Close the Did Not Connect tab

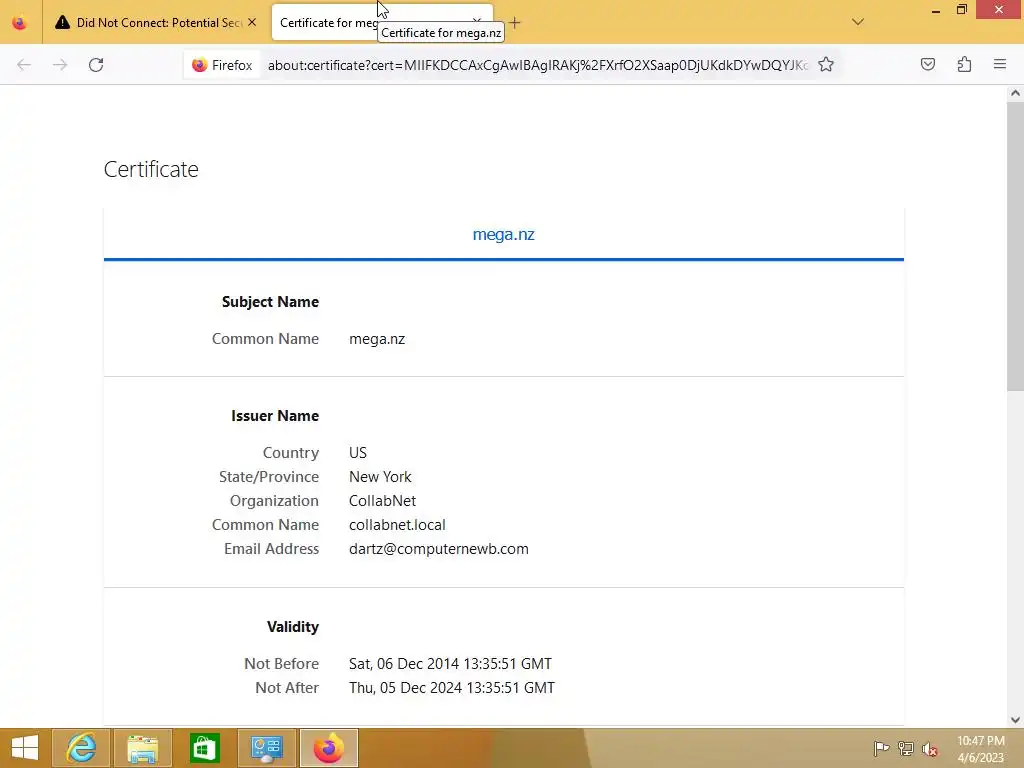(x=252, y=22)
